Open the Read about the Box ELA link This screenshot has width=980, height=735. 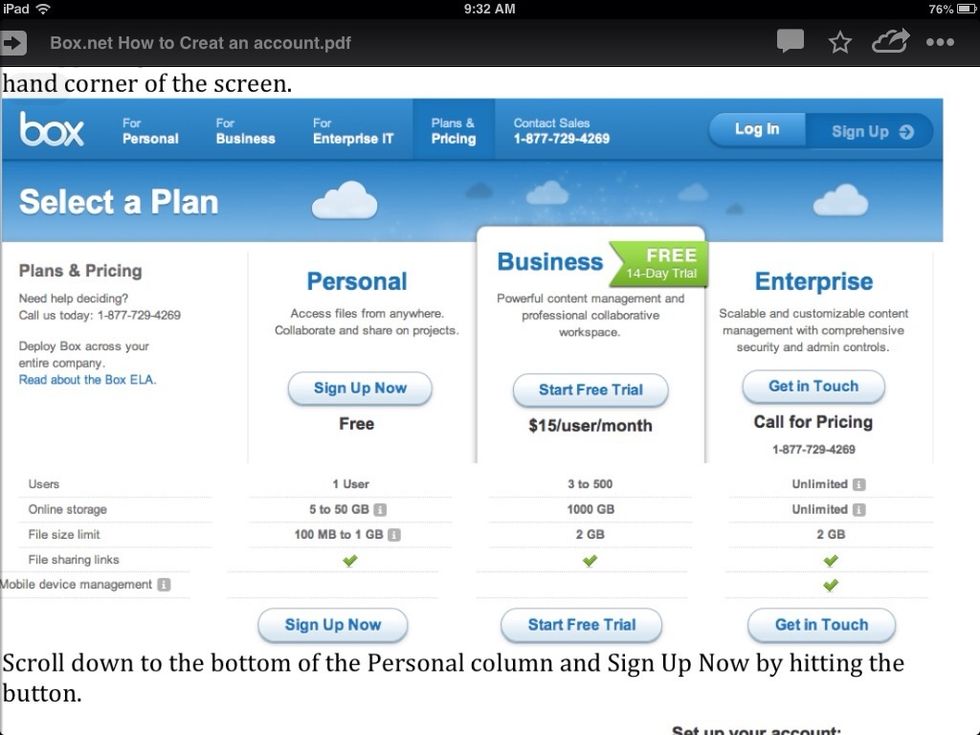click(x=87, y=380)
